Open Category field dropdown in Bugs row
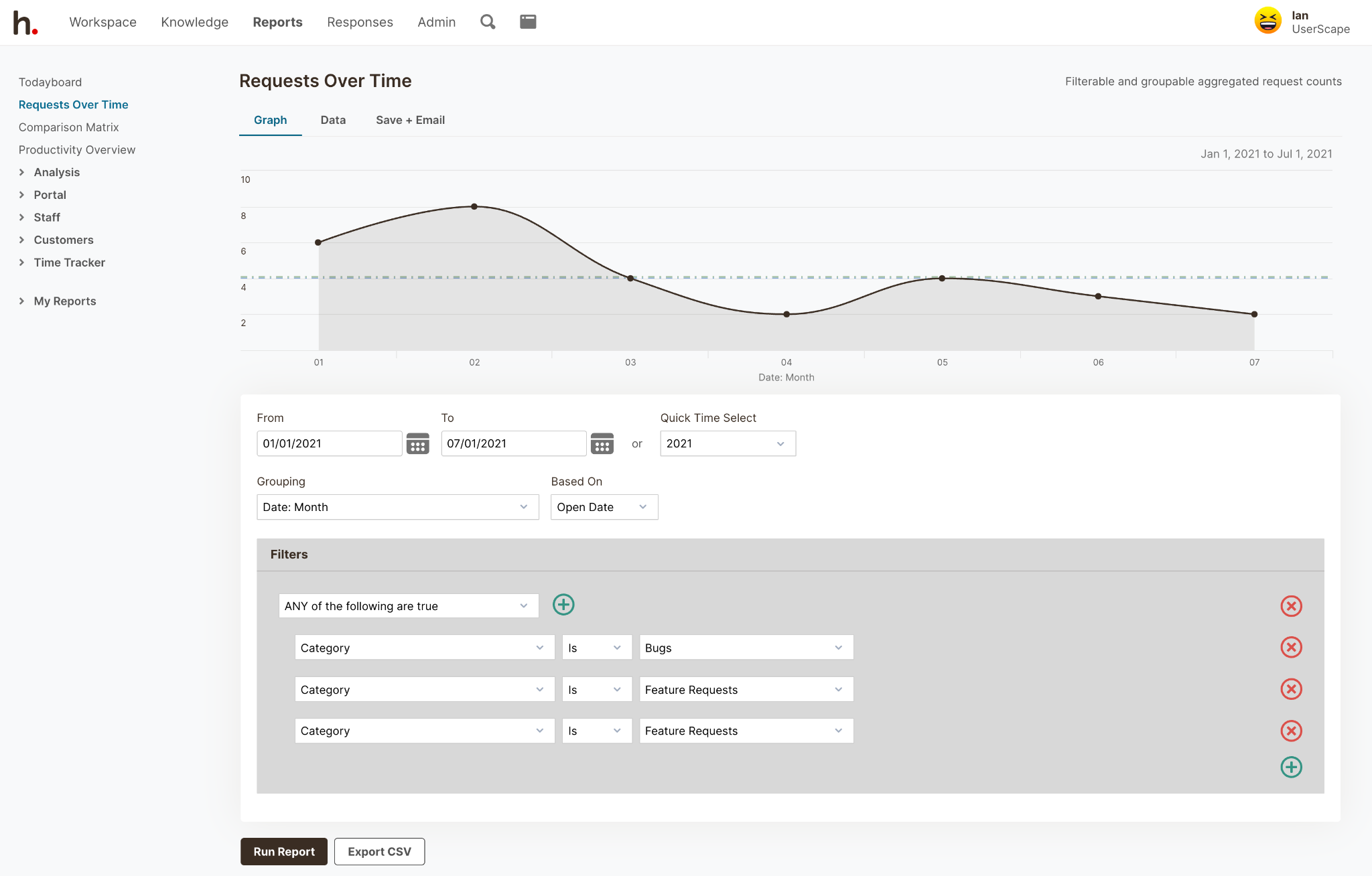The width and height of the screenshot is (1372, 876). 425,648
